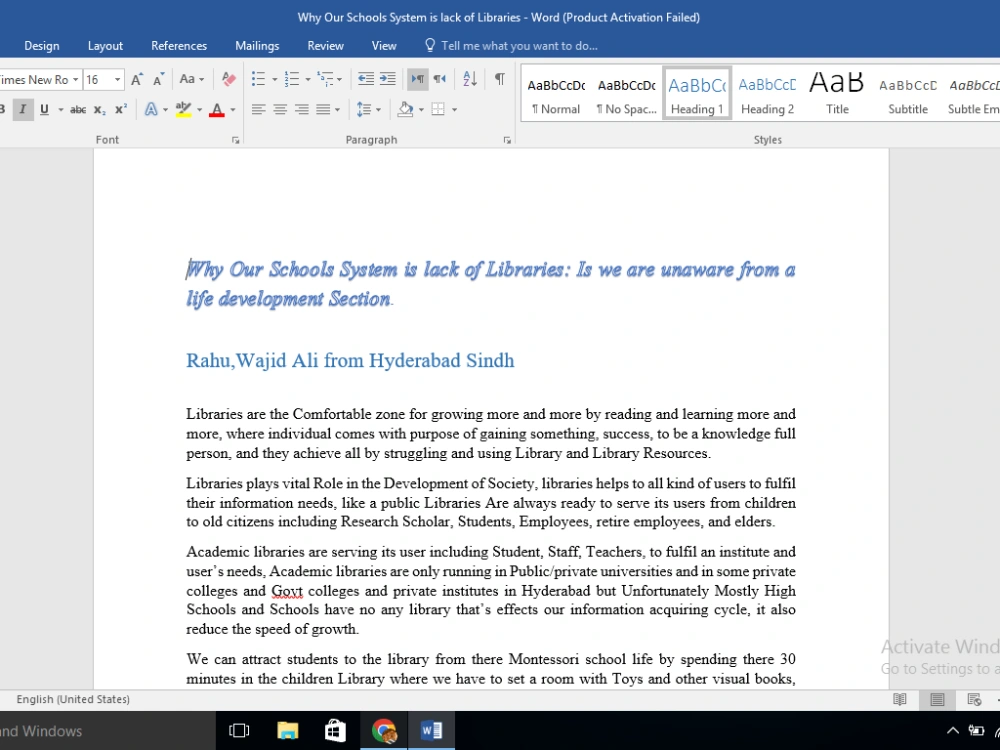
Task: Open the References tab
Action: coord(179,46)
